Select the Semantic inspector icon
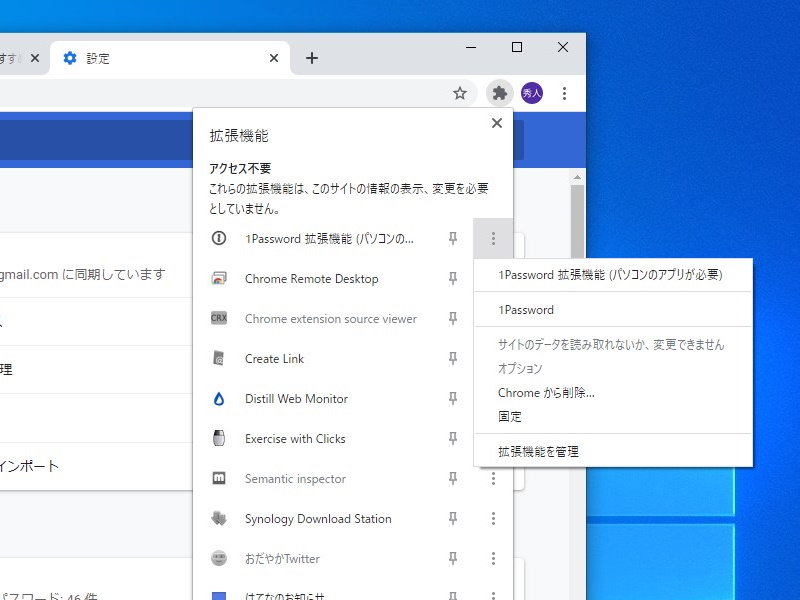Image resolution: width=800 pixels, height=600 pixels. tap(219, 479)
